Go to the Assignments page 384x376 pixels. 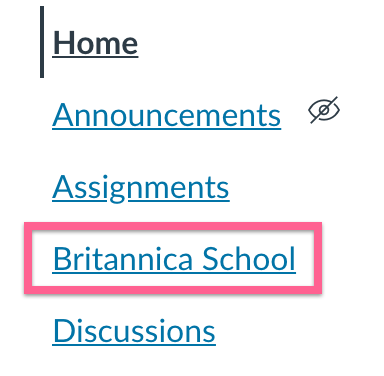tap(141, 187)
